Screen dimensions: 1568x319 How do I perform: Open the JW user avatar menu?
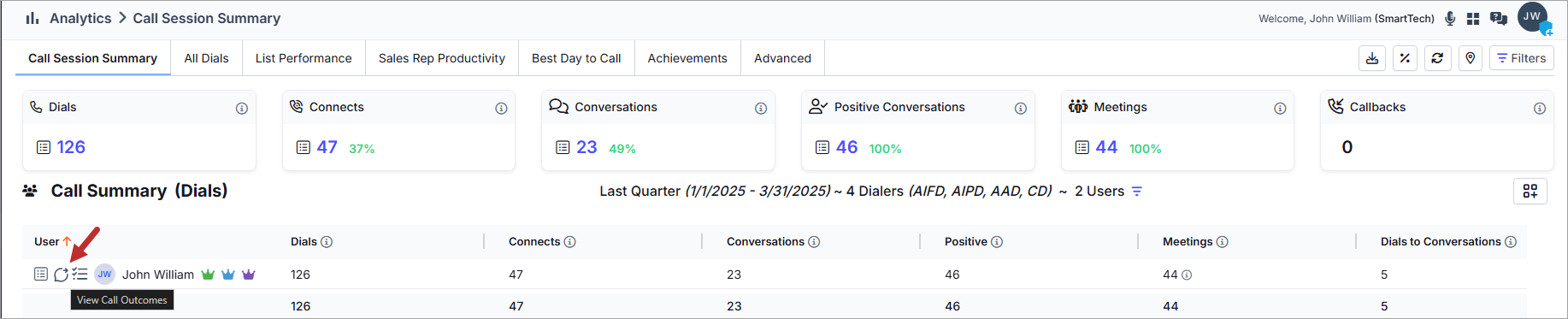[1532, 17]
